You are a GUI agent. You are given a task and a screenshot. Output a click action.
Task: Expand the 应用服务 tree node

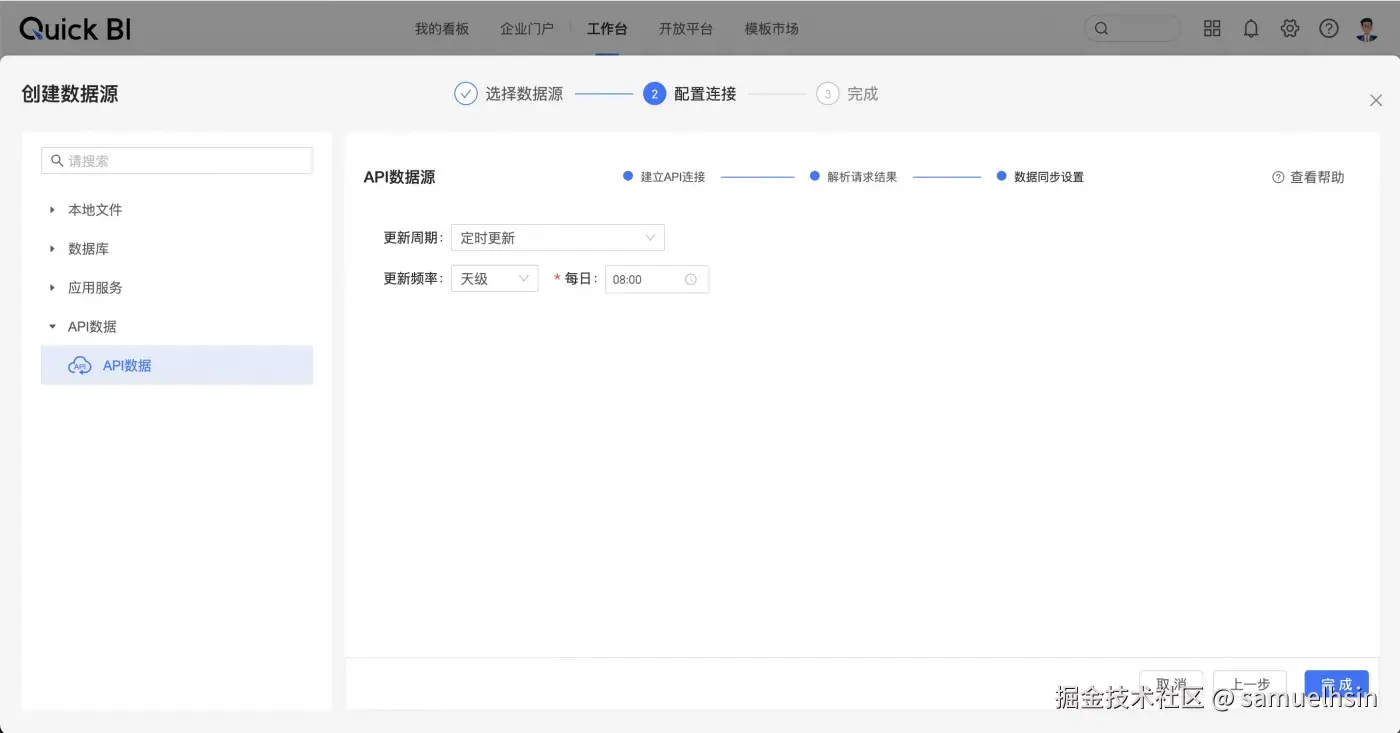pos(52,288)
